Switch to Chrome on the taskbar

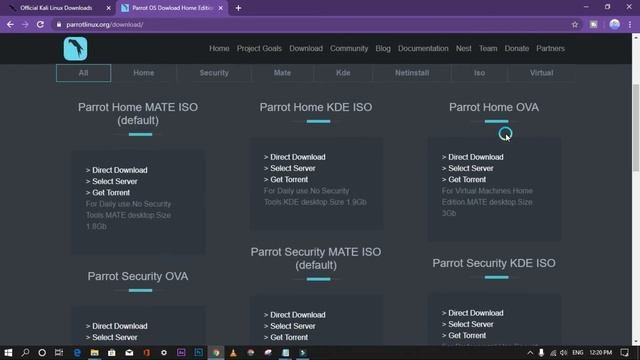pyautogui.click(x=216, y=353)
